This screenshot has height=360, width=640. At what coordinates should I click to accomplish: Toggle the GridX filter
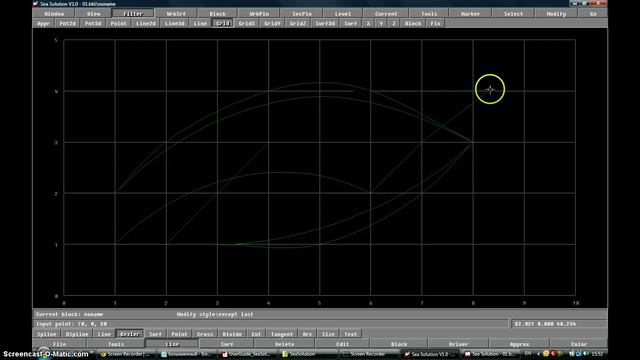[247, 23]
